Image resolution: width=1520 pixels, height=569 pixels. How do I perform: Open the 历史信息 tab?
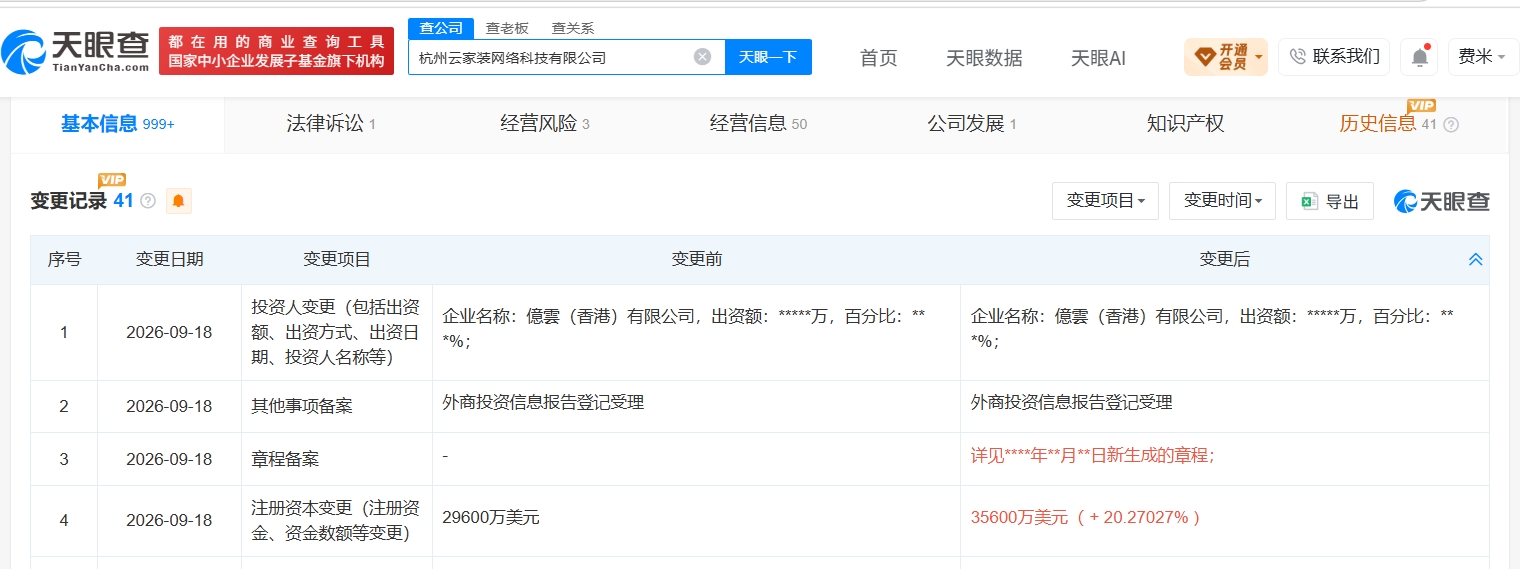click(x=1387, y=124)
